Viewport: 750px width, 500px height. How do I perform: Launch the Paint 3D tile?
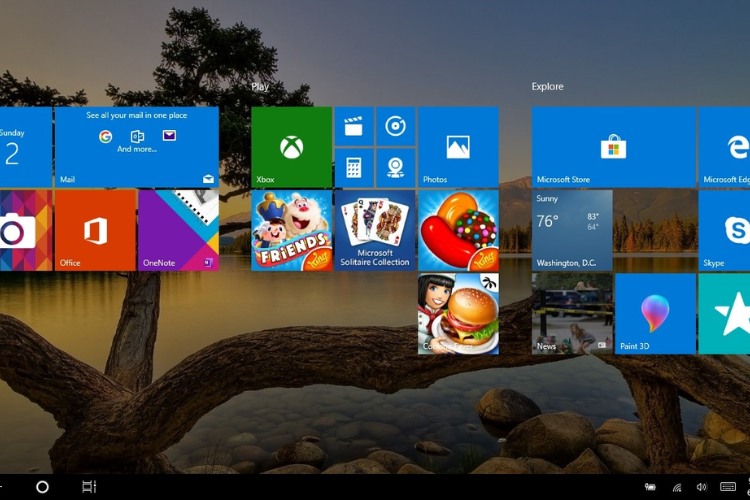click(x=655, y=313)
